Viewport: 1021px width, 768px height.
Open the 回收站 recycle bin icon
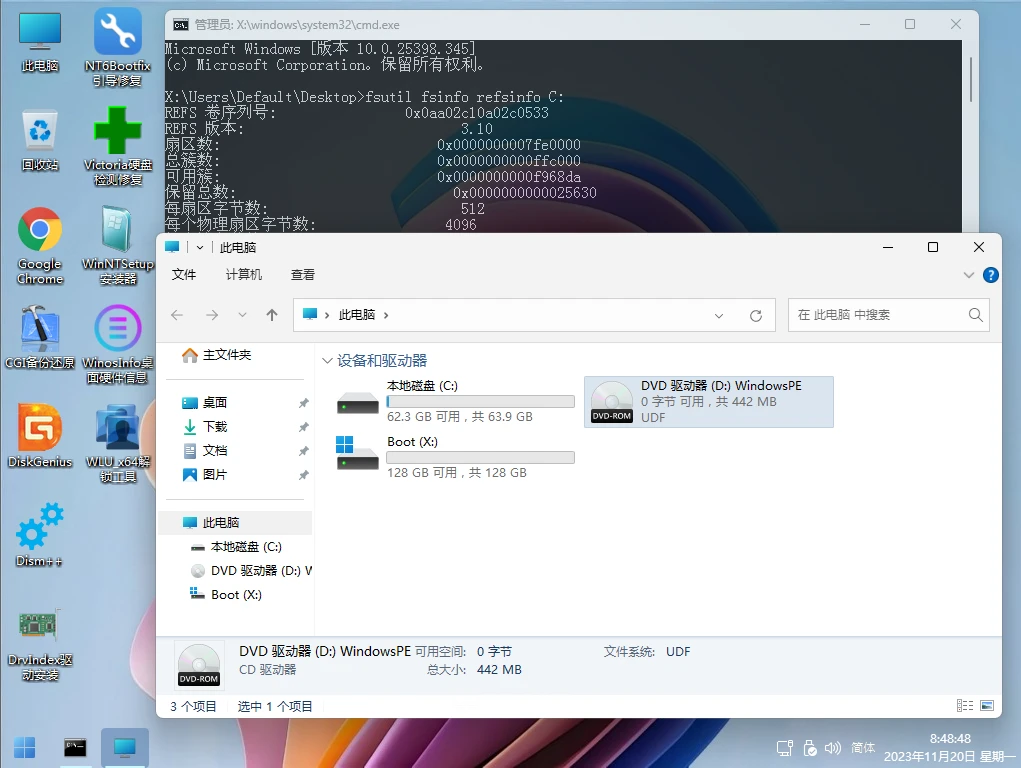(x=40, y=141)
